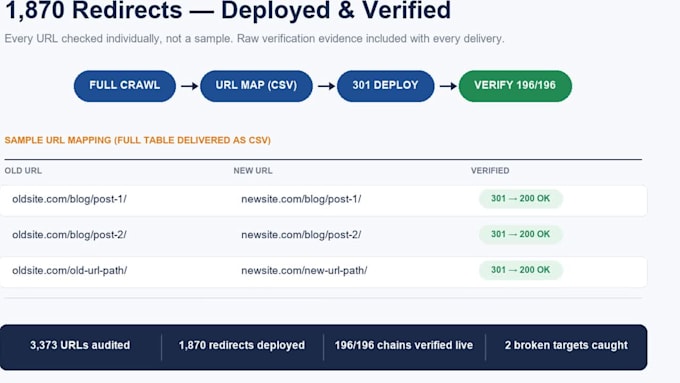Select cell oldsite.com/blog/post-2/

click(69, 235)
